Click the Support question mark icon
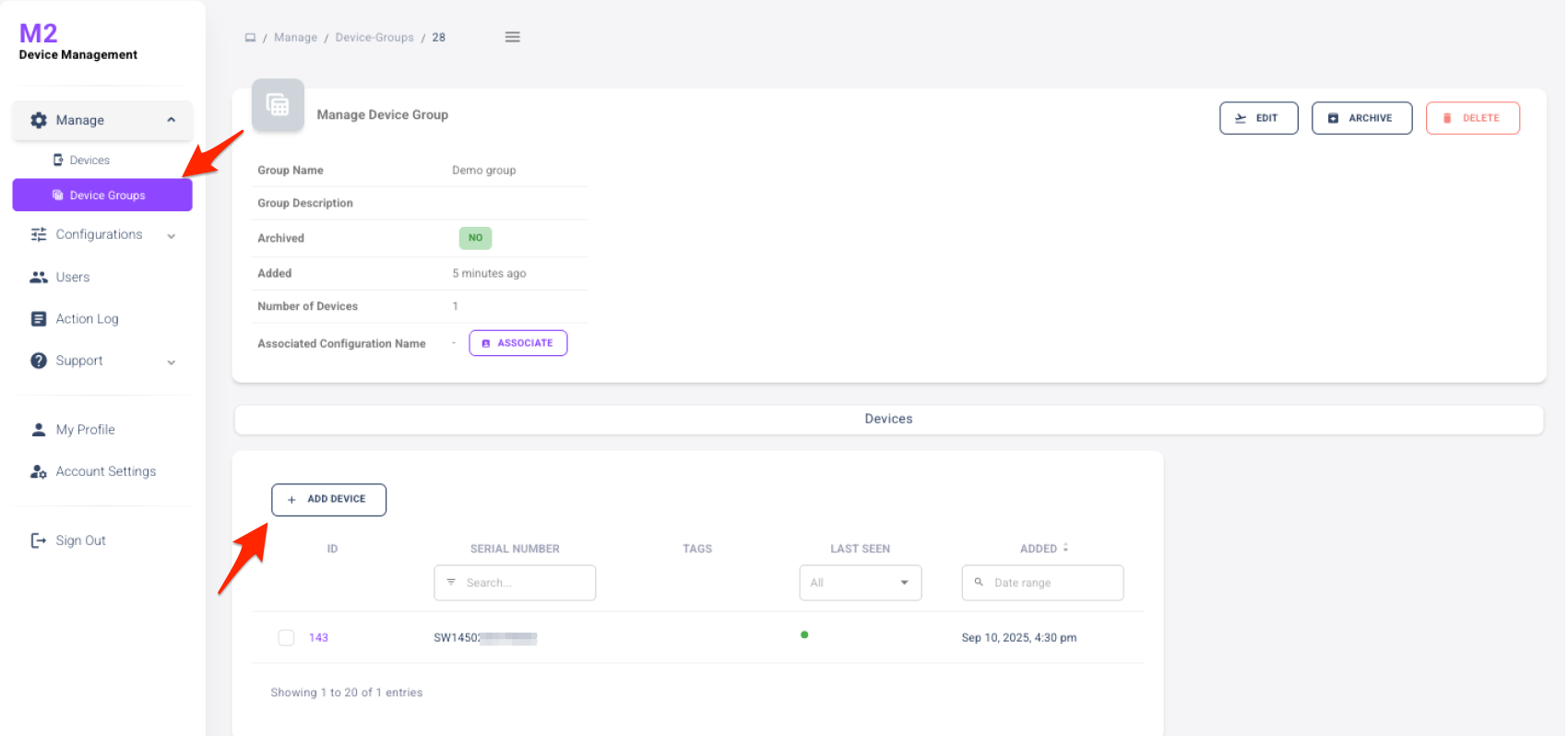 coord(39,361)
